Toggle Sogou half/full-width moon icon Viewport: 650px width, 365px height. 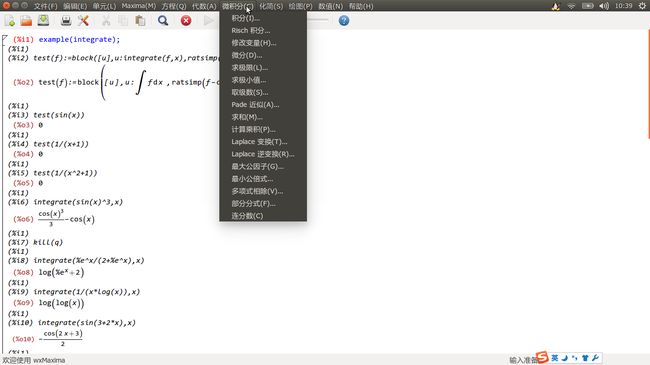pos(565,358)
